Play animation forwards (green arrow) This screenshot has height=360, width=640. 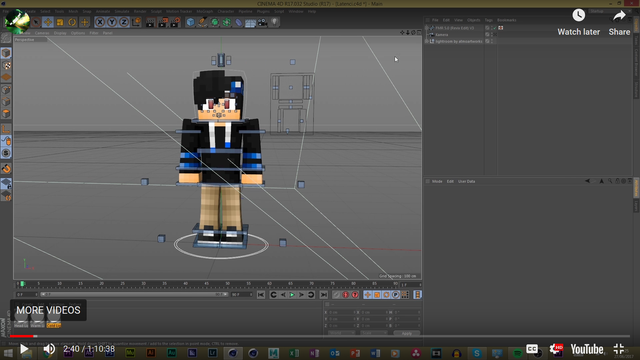coord(292,295)
